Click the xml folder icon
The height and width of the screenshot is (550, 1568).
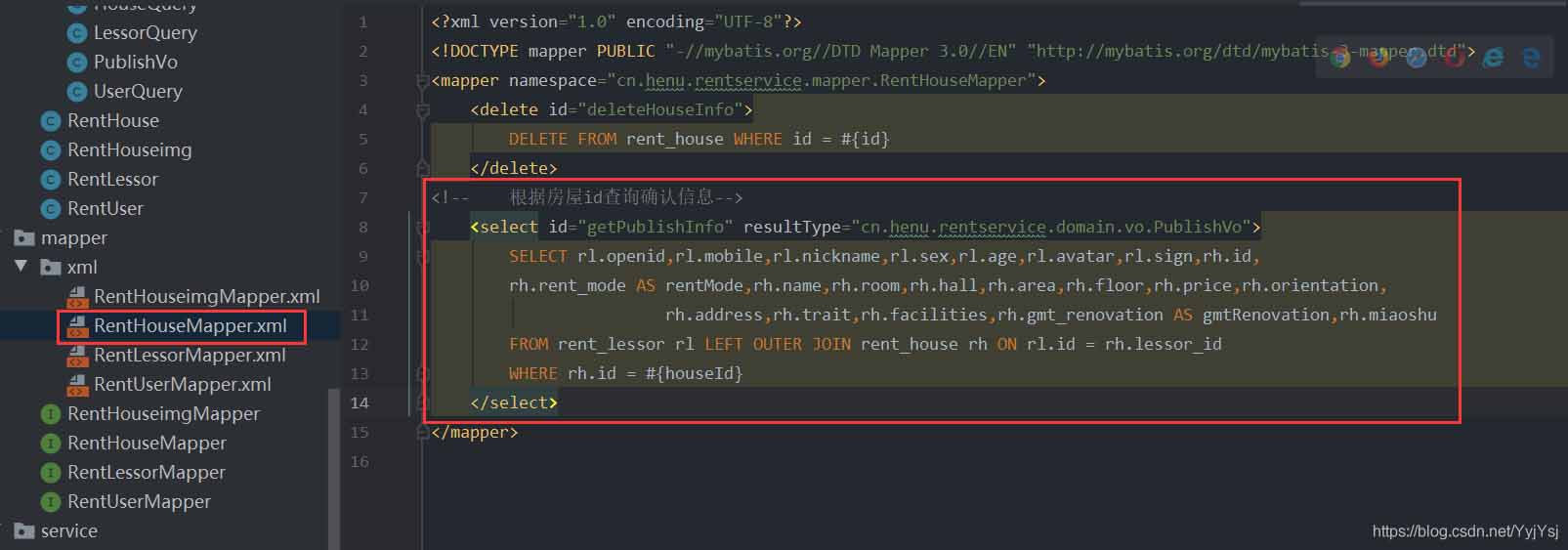point(51,267)
